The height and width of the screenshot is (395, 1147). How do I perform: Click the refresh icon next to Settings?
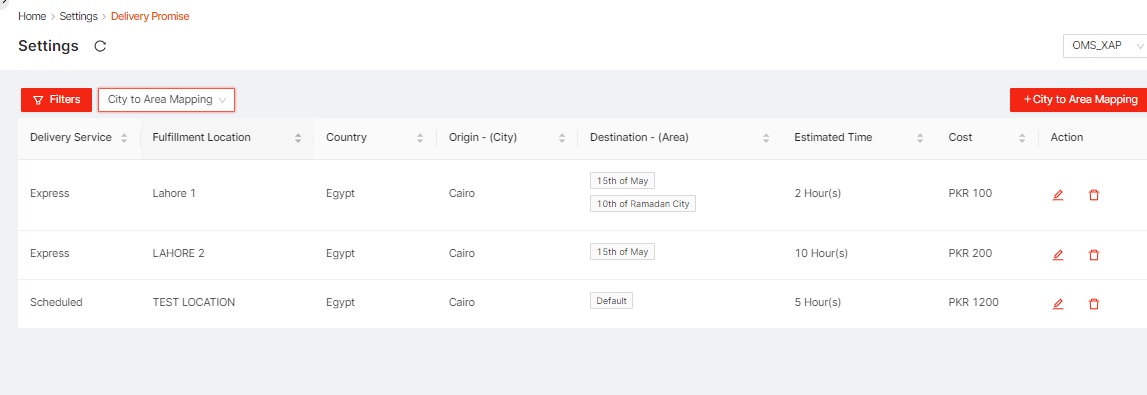pyautogui.click(x=101, y=46)
